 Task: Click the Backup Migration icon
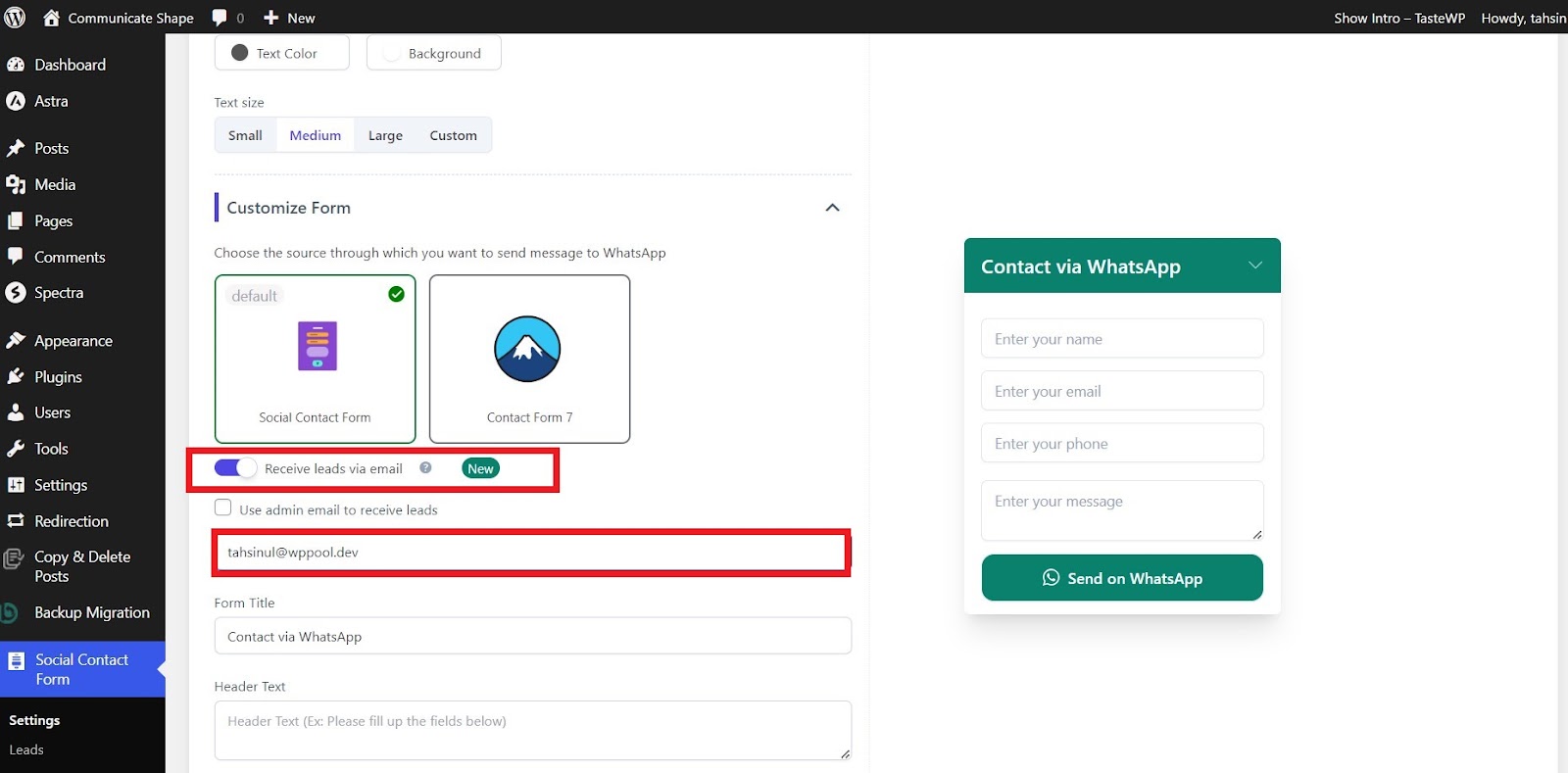[x=10, y=613]
